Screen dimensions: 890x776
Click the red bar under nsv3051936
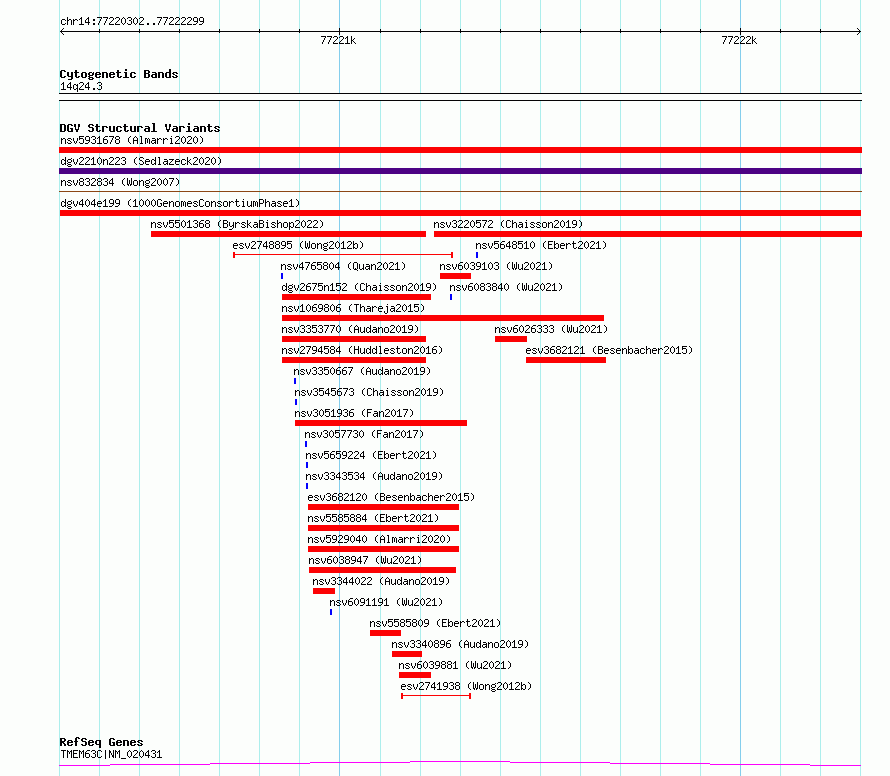click(381, 423)
